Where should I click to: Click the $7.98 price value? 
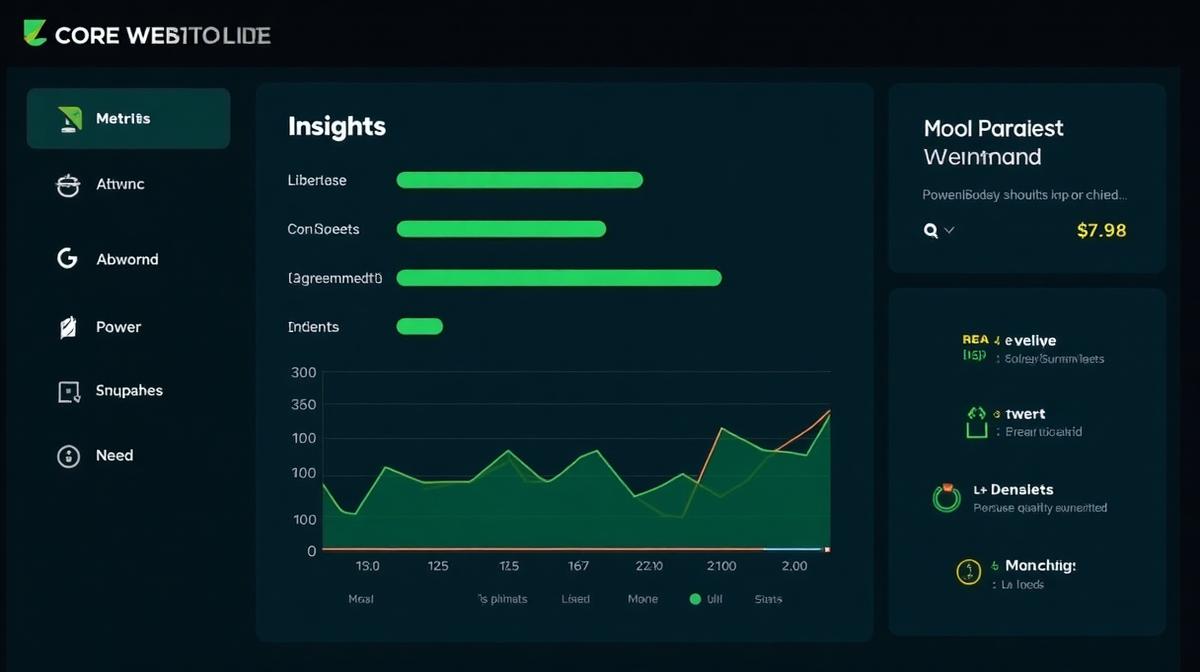[x=1102, y=230]
